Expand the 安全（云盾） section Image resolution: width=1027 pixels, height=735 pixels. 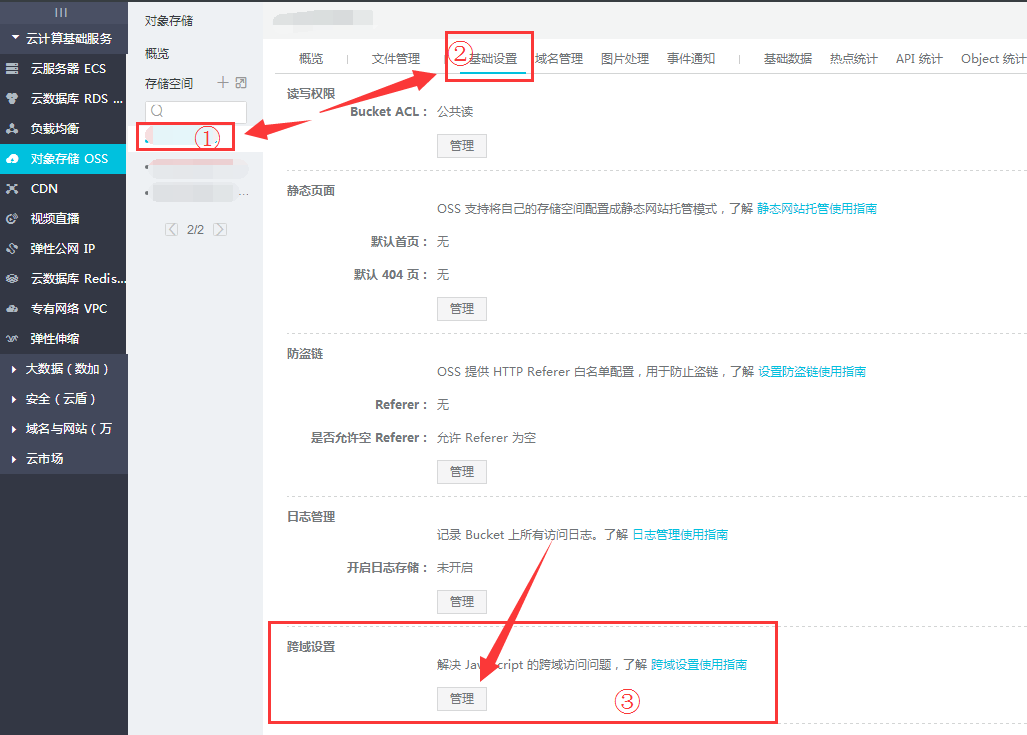point(14,399)
